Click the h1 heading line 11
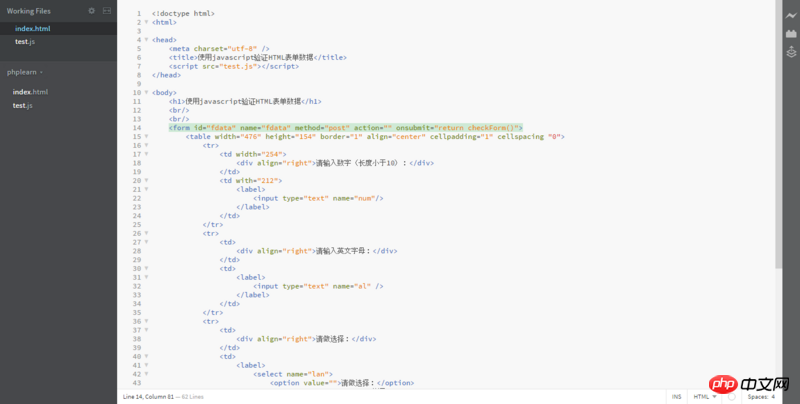The height and width of the screenshot is (404, 800). click(245, 102)
